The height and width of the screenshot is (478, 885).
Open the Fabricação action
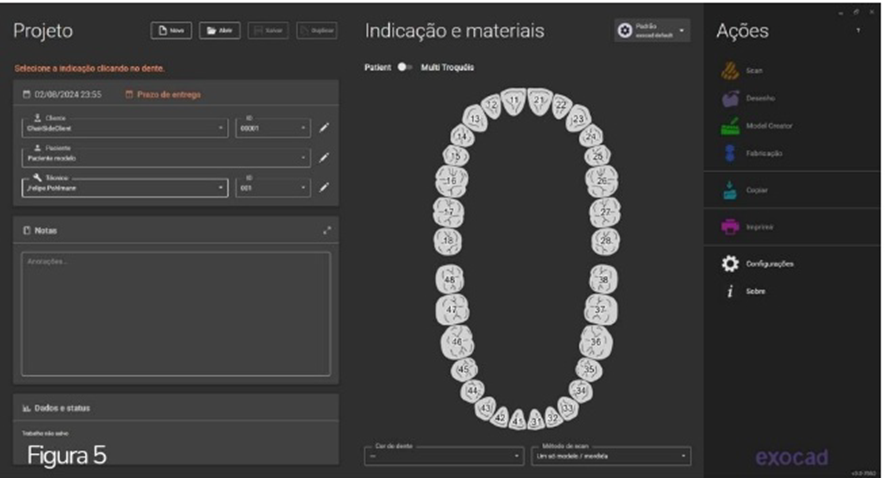(730, 153)
